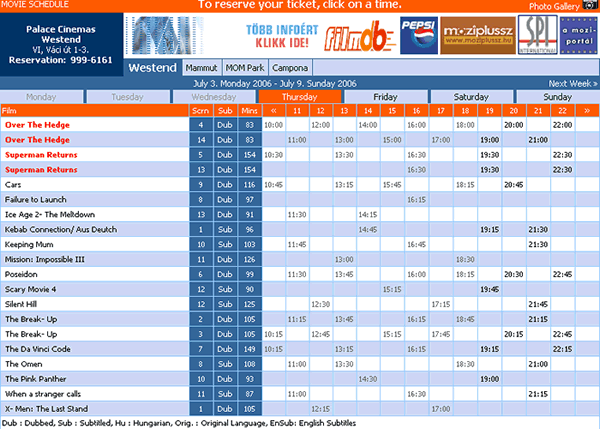Reserve The Break- Up 20:15 showtime
The image size is (600, 429).
pos(514,334)
